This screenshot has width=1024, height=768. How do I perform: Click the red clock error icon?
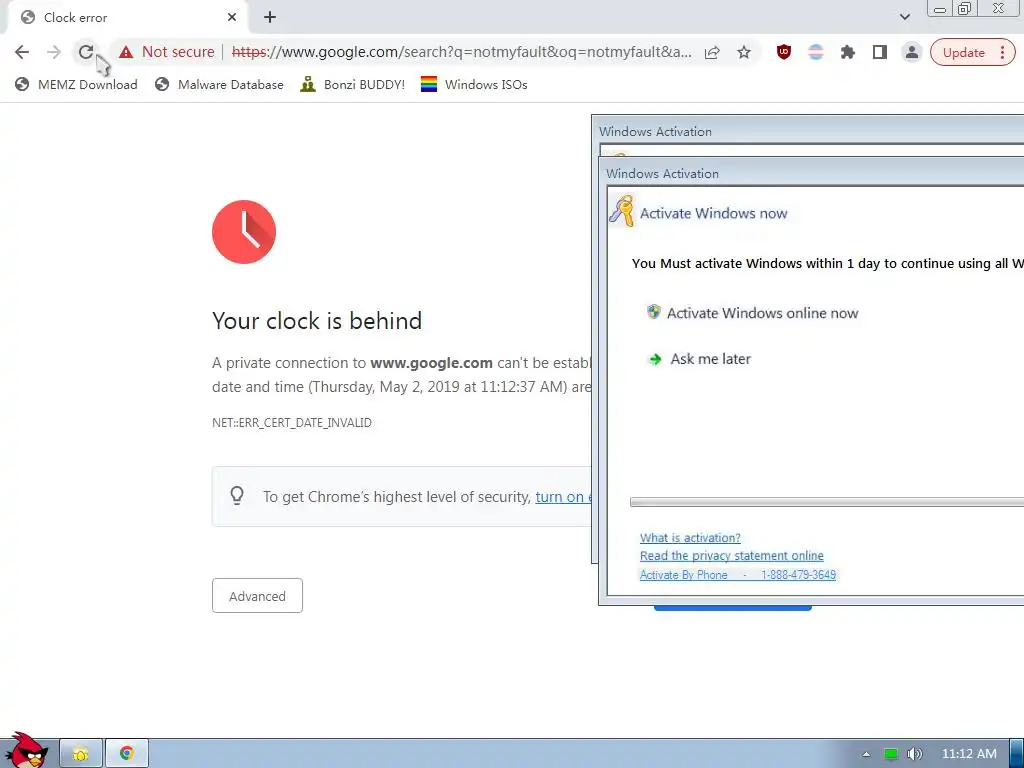244,232
